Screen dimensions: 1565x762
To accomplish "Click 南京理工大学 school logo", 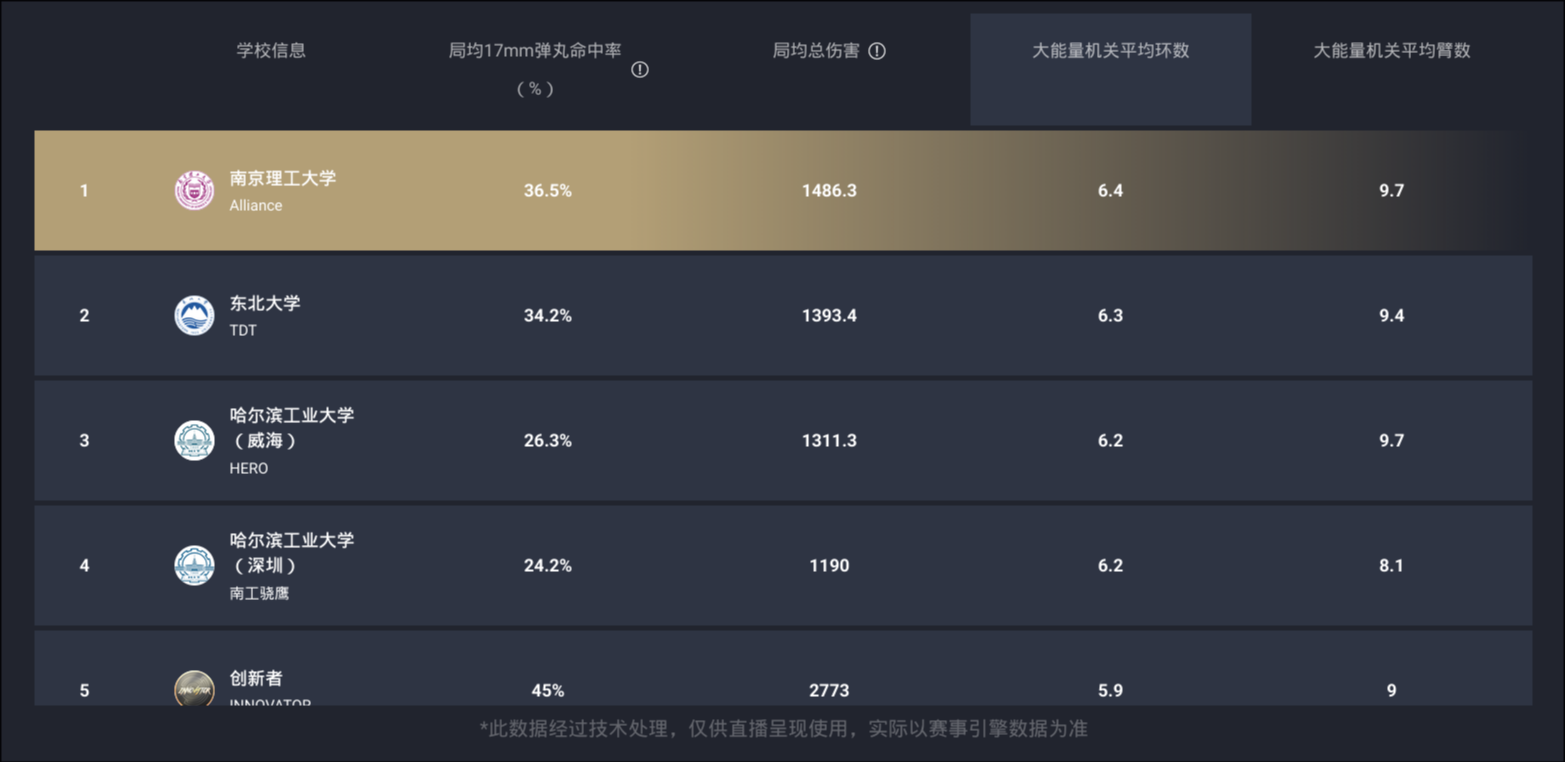I will 194,190.
